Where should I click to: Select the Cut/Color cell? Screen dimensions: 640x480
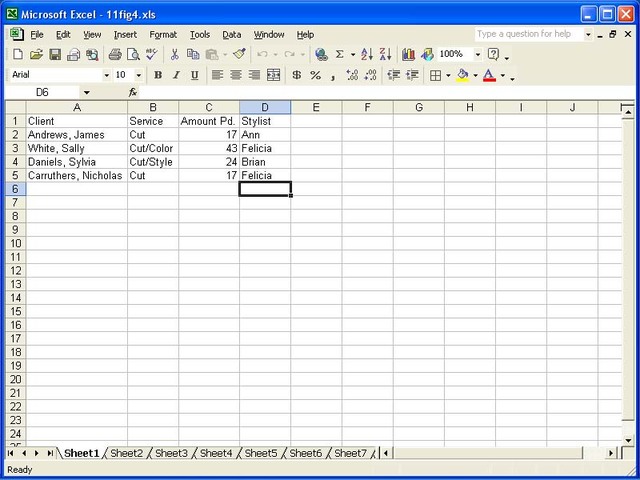[153, 148]
